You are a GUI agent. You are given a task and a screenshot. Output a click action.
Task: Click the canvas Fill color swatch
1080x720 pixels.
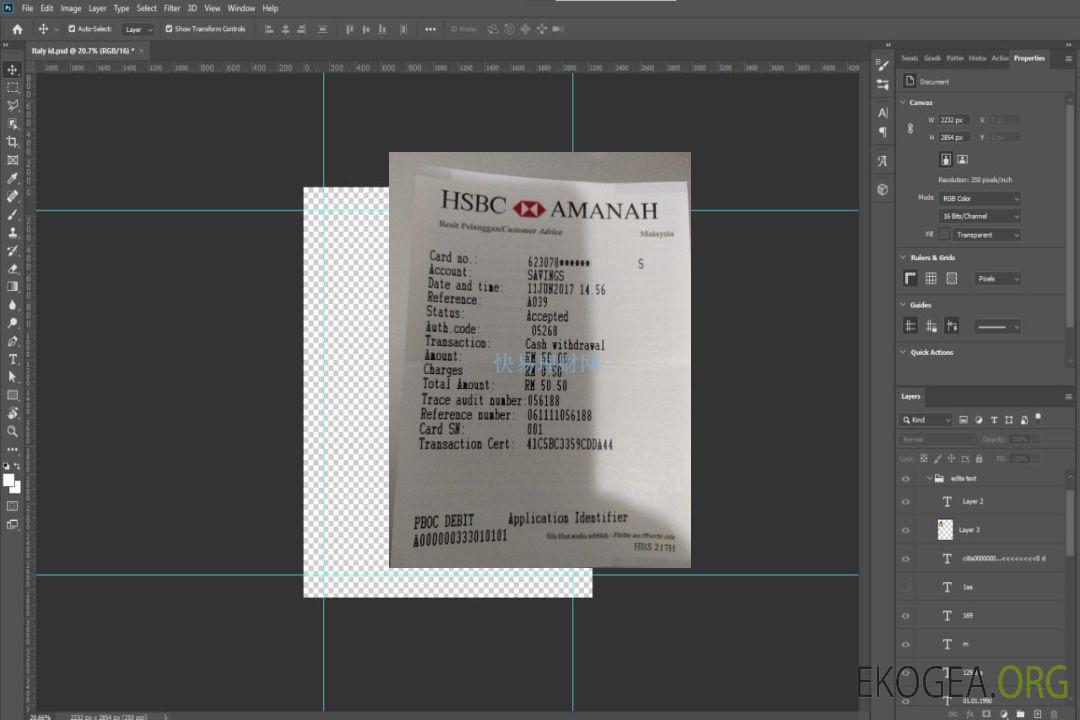click(944, 235)
